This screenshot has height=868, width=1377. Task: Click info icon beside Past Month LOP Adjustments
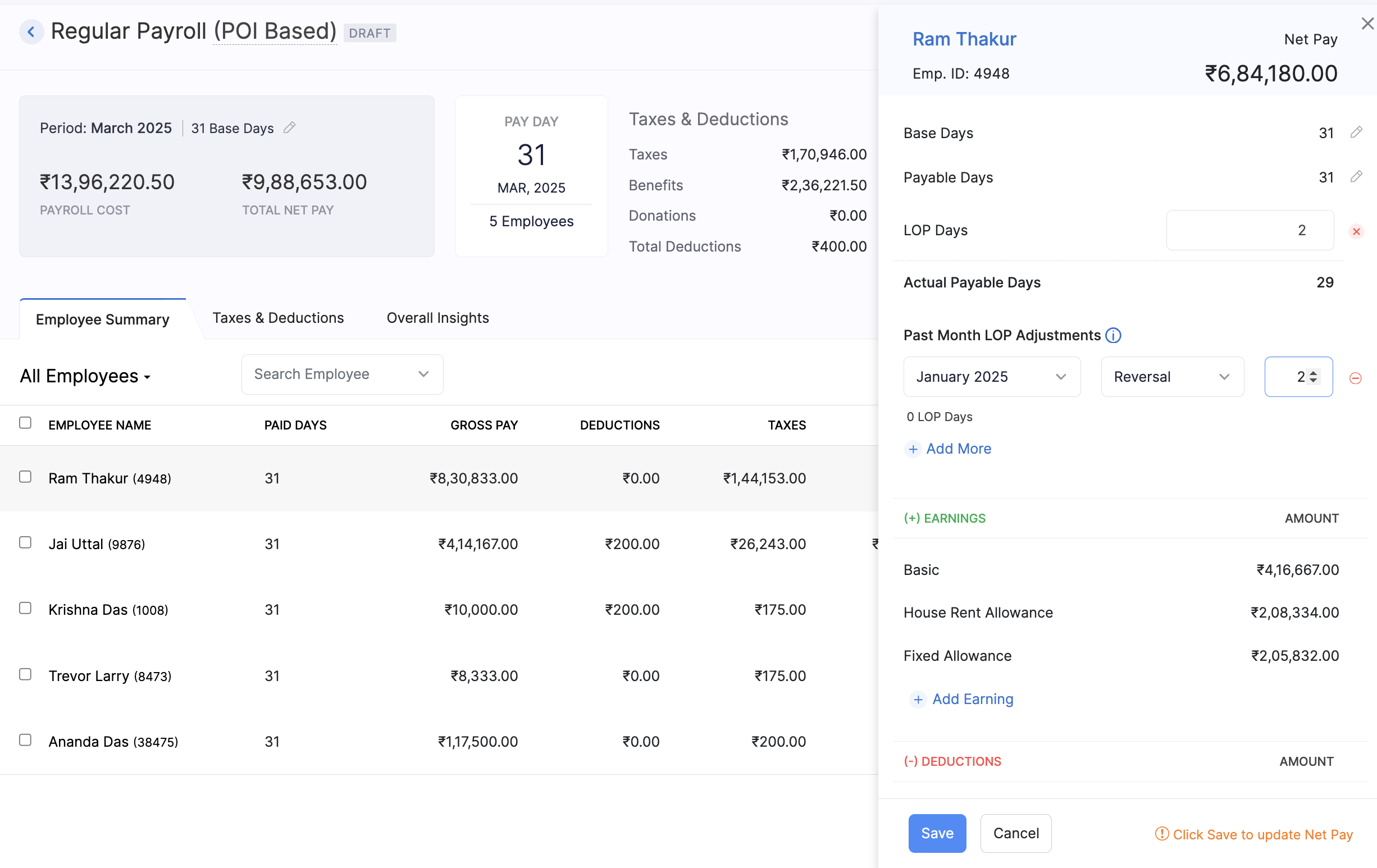(1113, 335)
